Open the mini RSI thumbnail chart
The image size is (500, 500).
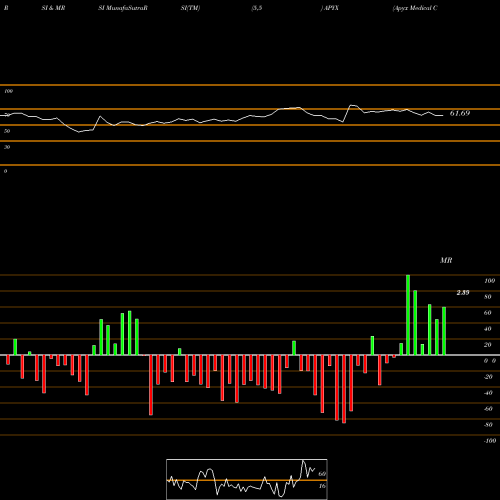tap(247, 479)
